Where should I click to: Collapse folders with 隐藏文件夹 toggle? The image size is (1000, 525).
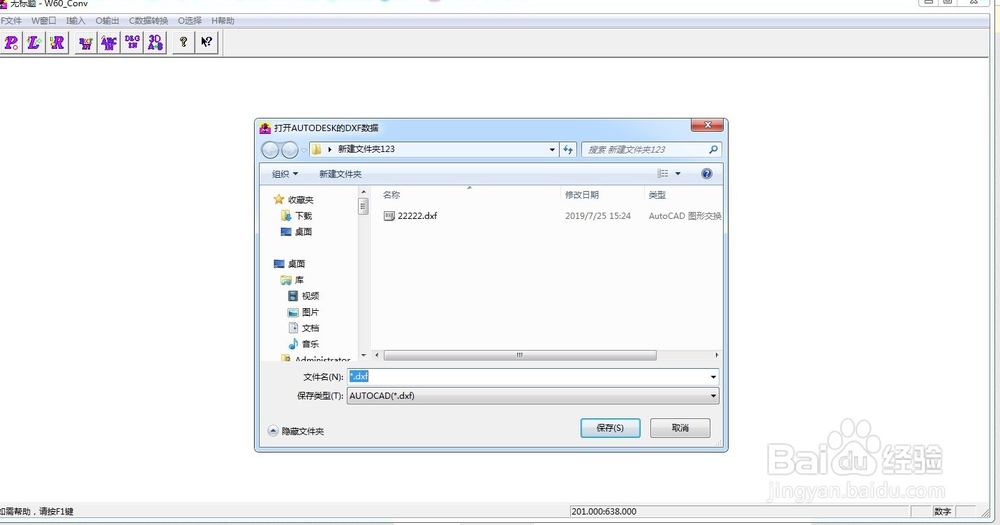pos(296,431)
